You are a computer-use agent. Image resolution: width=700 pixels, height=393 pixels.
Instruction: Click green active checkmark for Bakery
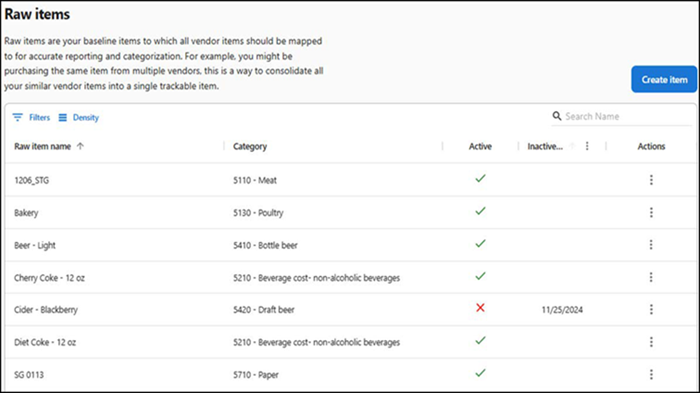[480, 211]
